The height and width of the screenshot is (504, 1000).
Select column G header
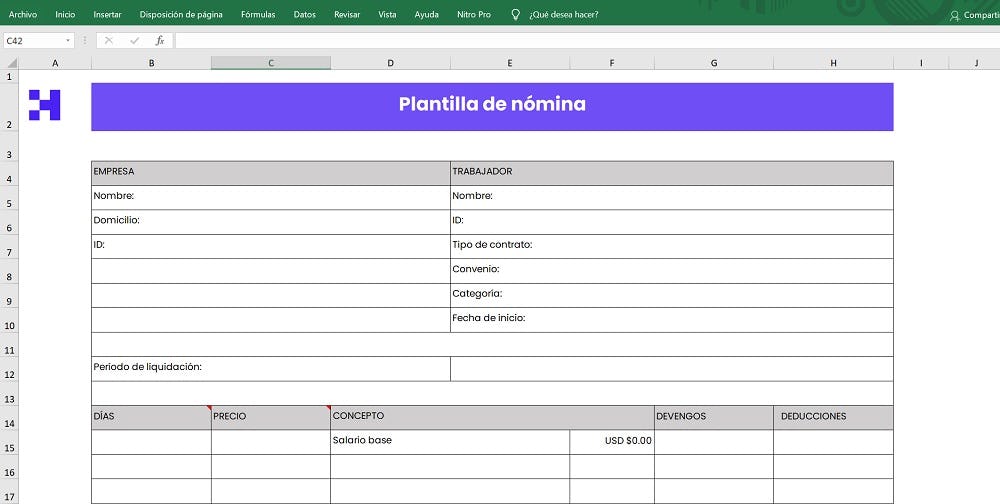714,63
